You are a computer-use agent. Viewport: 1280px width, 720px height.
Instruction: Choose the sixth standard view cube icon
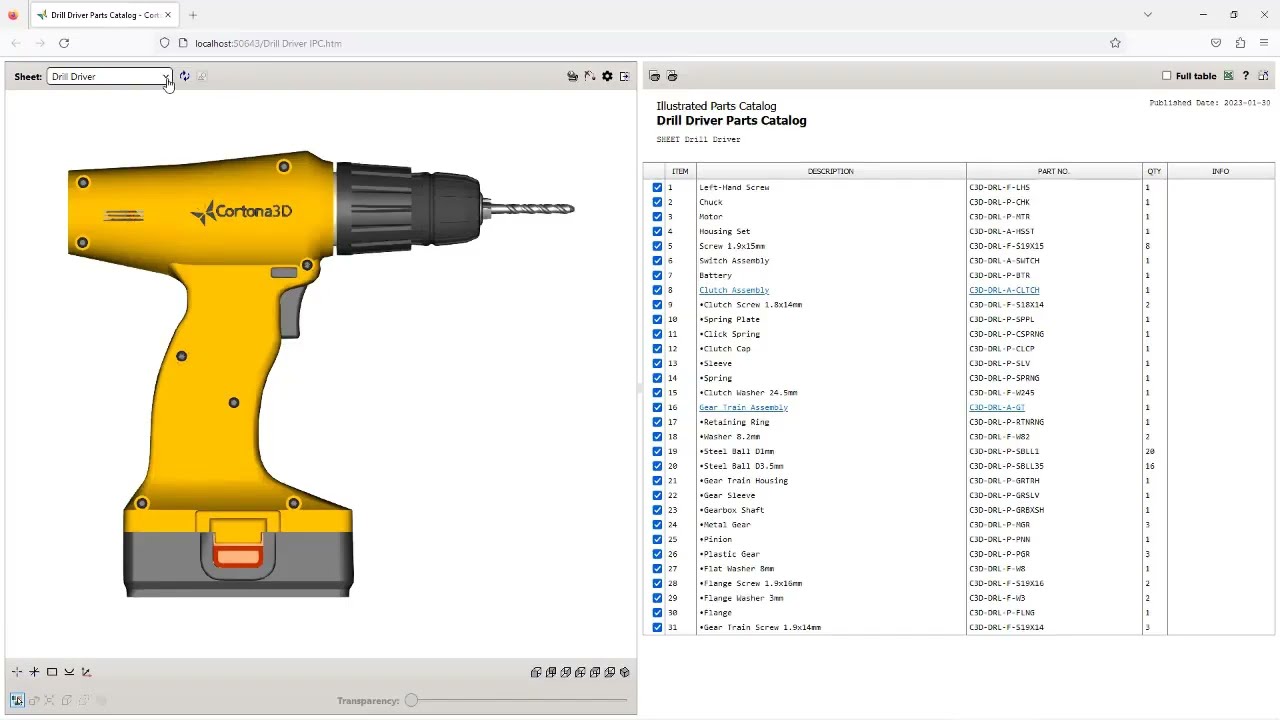(610, 672)
